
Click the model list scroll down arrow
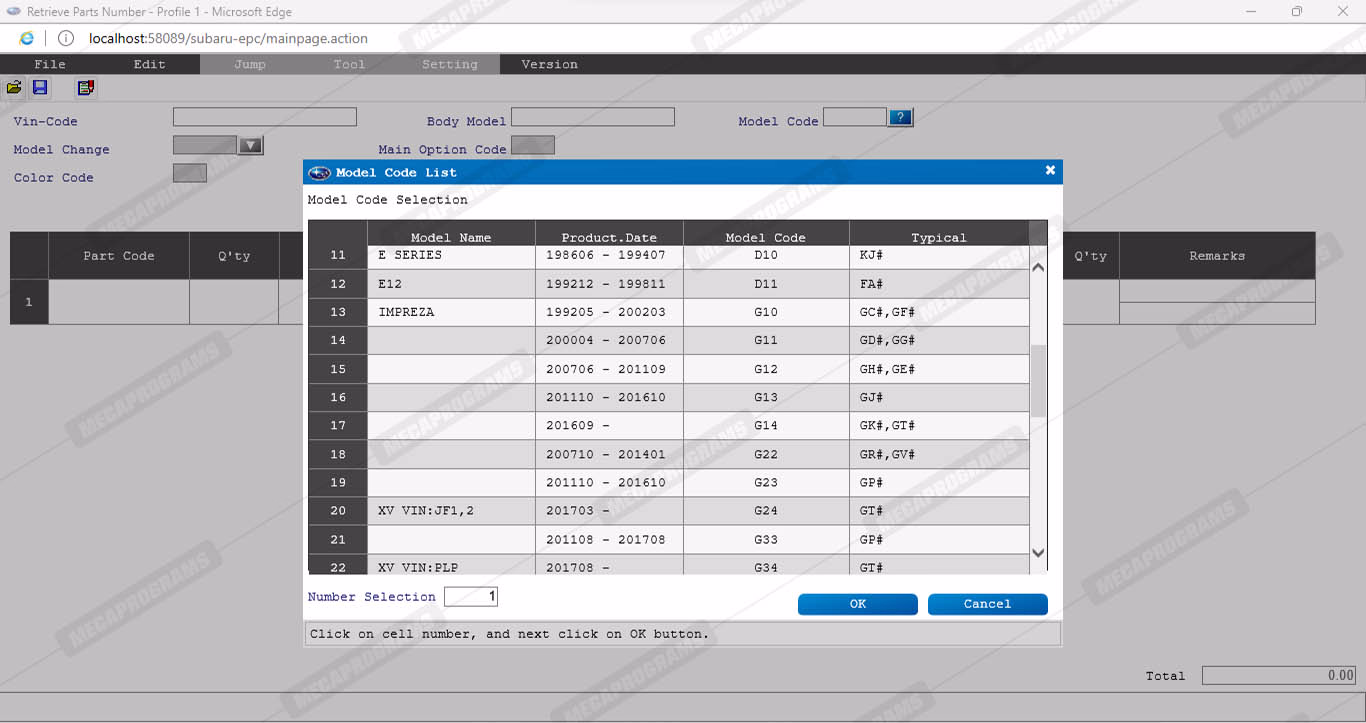coord(1038,552)
